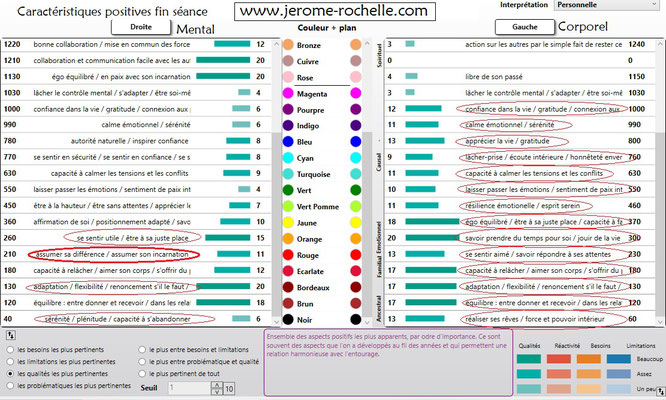Image resolution: width=666 pixels, height=400 pixels.
Task: Select the Magenta color row
Action: click(x=322, y=93)
